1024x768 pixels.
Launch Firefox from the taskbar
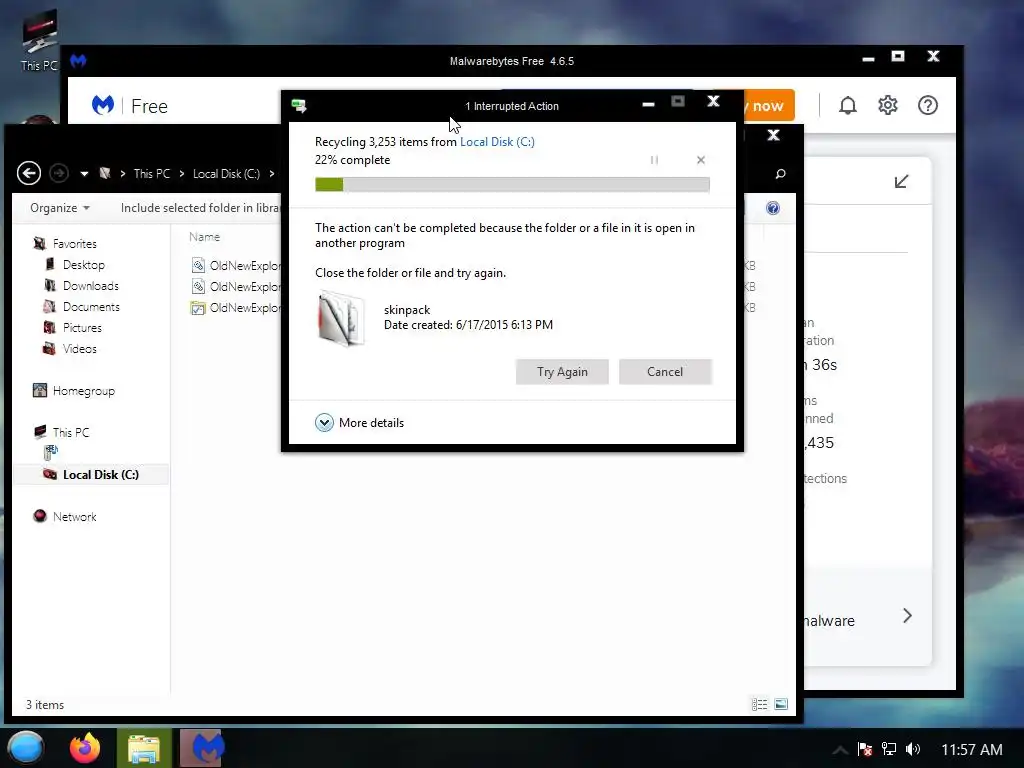pos(85,748)
